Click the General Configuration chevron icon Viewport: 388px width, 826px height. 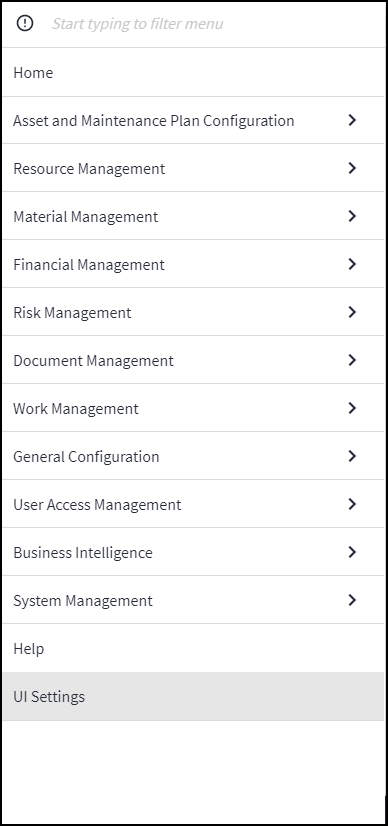point(352,456)
